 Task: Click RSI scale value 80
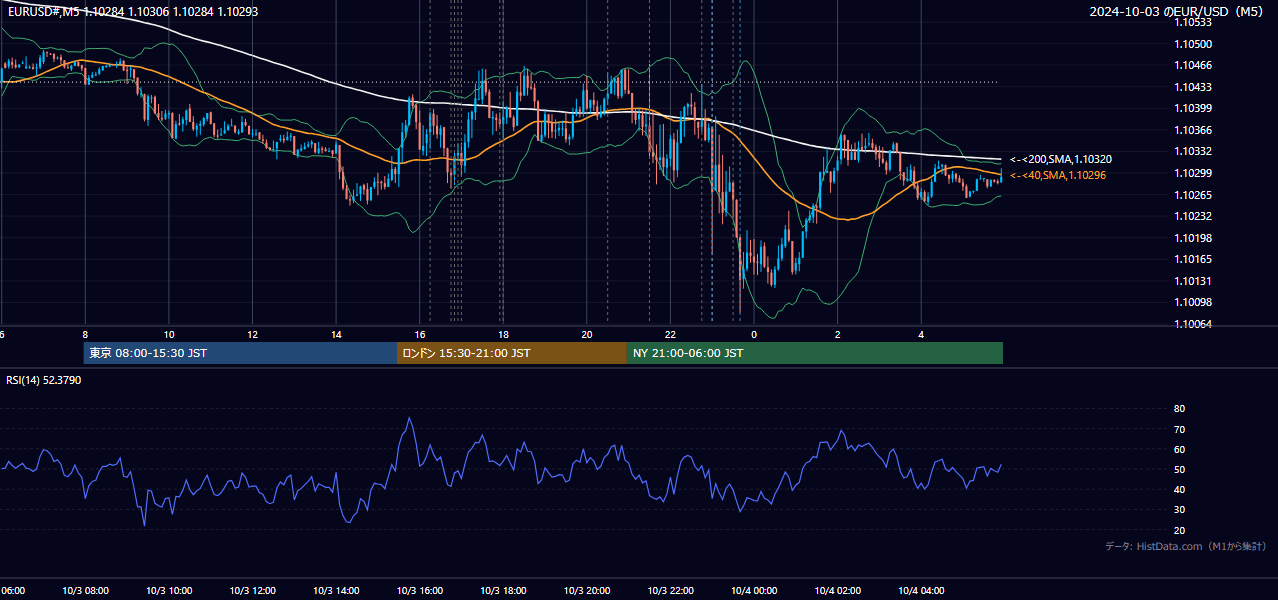click(x=1180, y=409)
